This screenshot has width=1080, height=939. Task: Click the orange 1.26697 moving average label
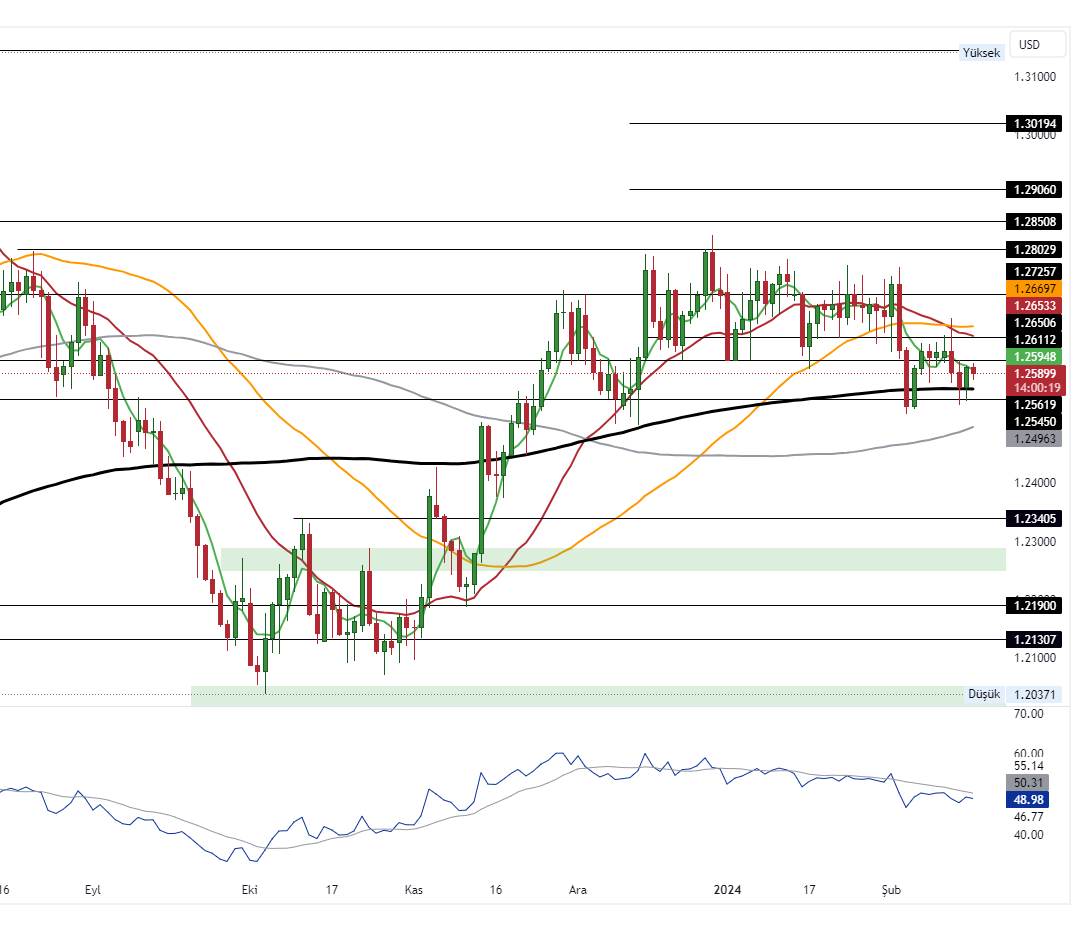pyautogui.click(x=1034, y=289)
